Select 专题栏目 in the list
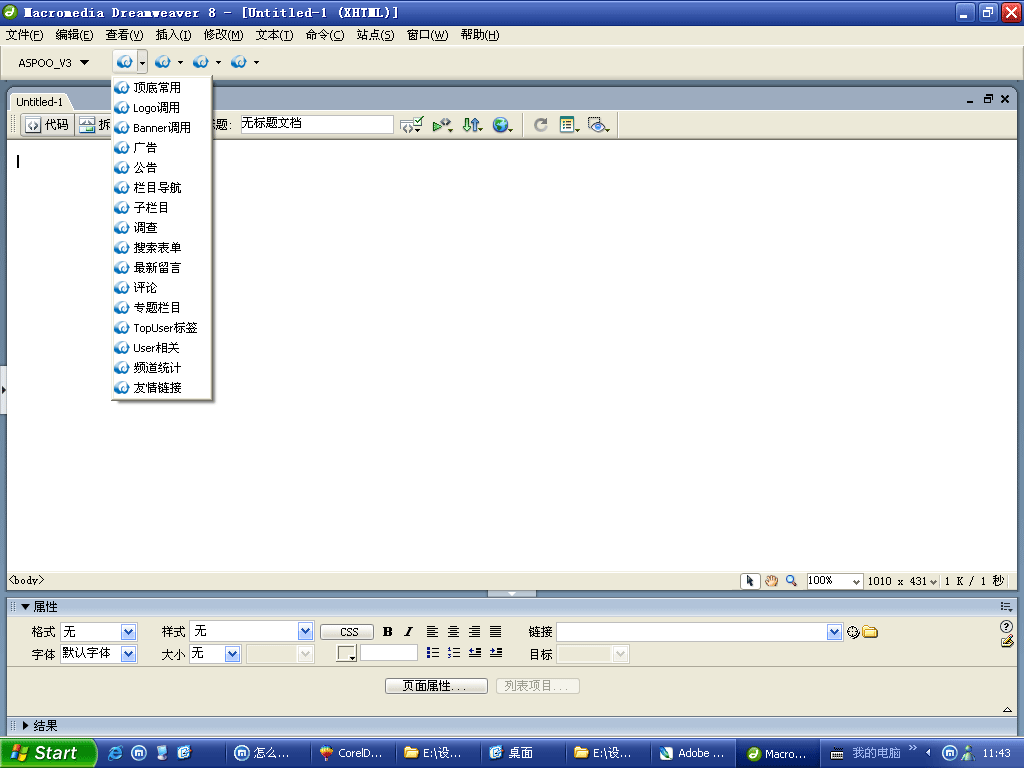 click(162, 308)
